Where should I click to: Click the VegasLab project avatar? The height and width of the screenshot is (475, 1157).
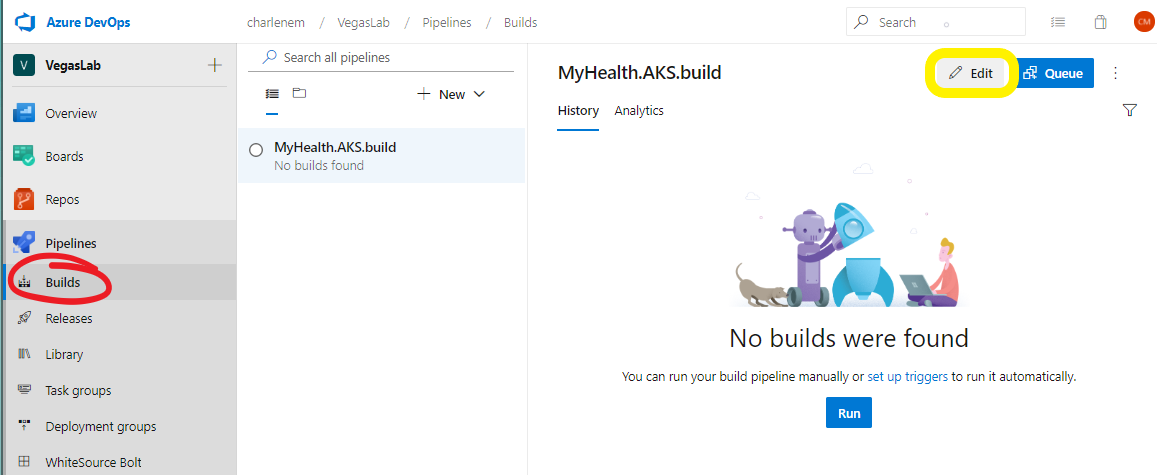coord(24,65)
